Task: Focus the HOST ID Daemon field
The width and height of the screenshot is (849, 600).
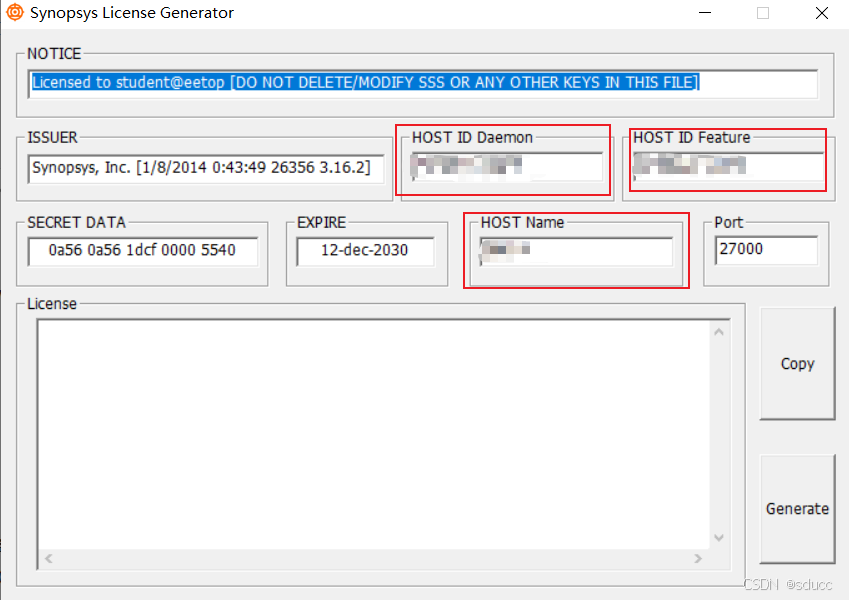Action: [x=507, y=167]
